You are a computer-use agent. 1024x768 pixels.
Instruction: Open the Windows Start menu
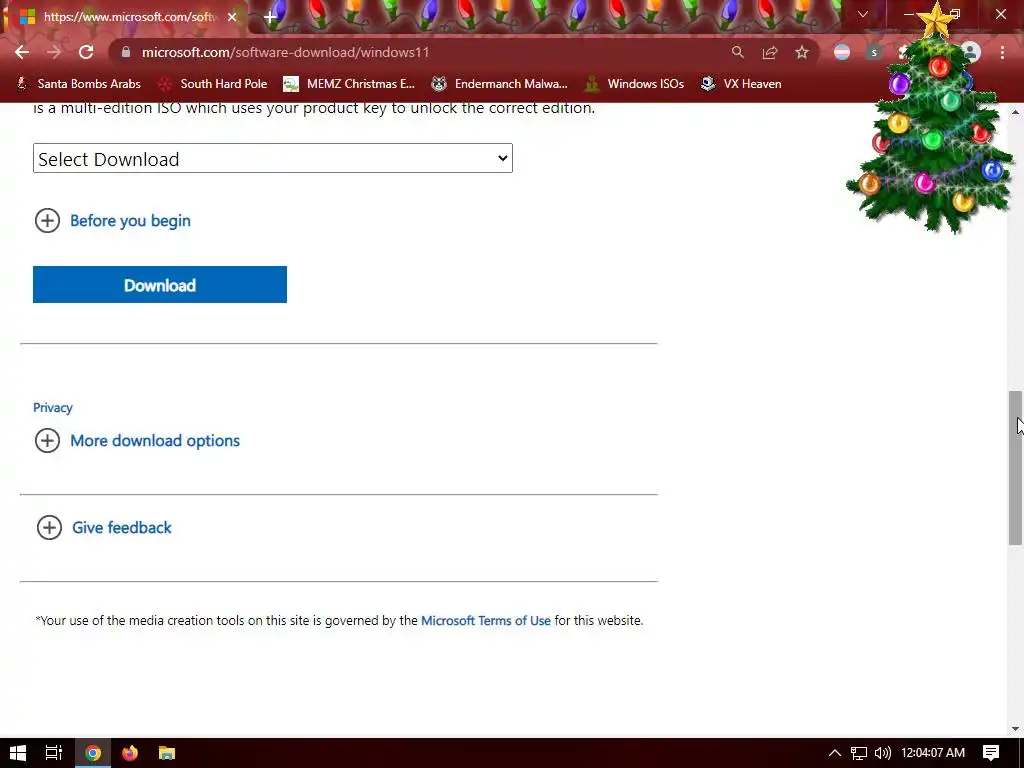point(18,753)
